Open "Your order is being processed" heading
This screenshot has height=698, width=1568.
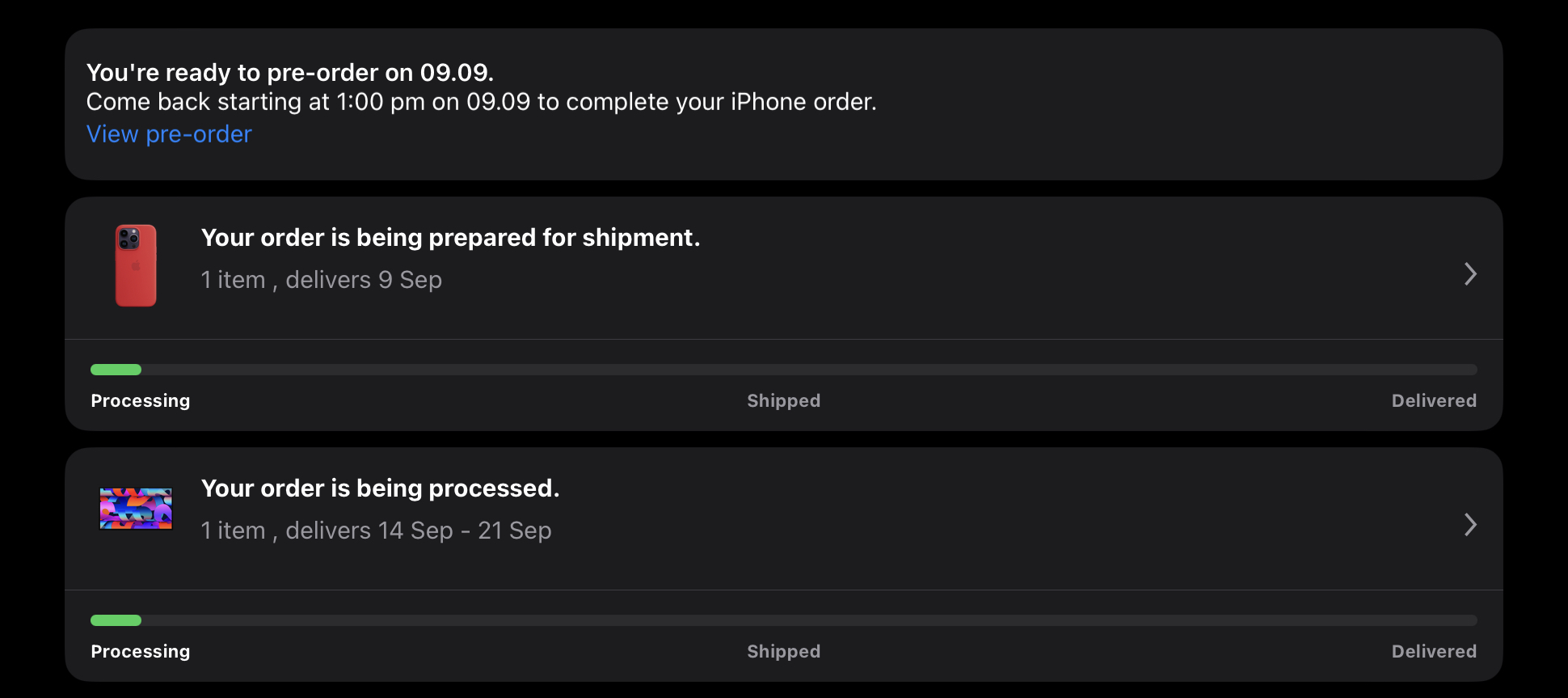[380, 489]
